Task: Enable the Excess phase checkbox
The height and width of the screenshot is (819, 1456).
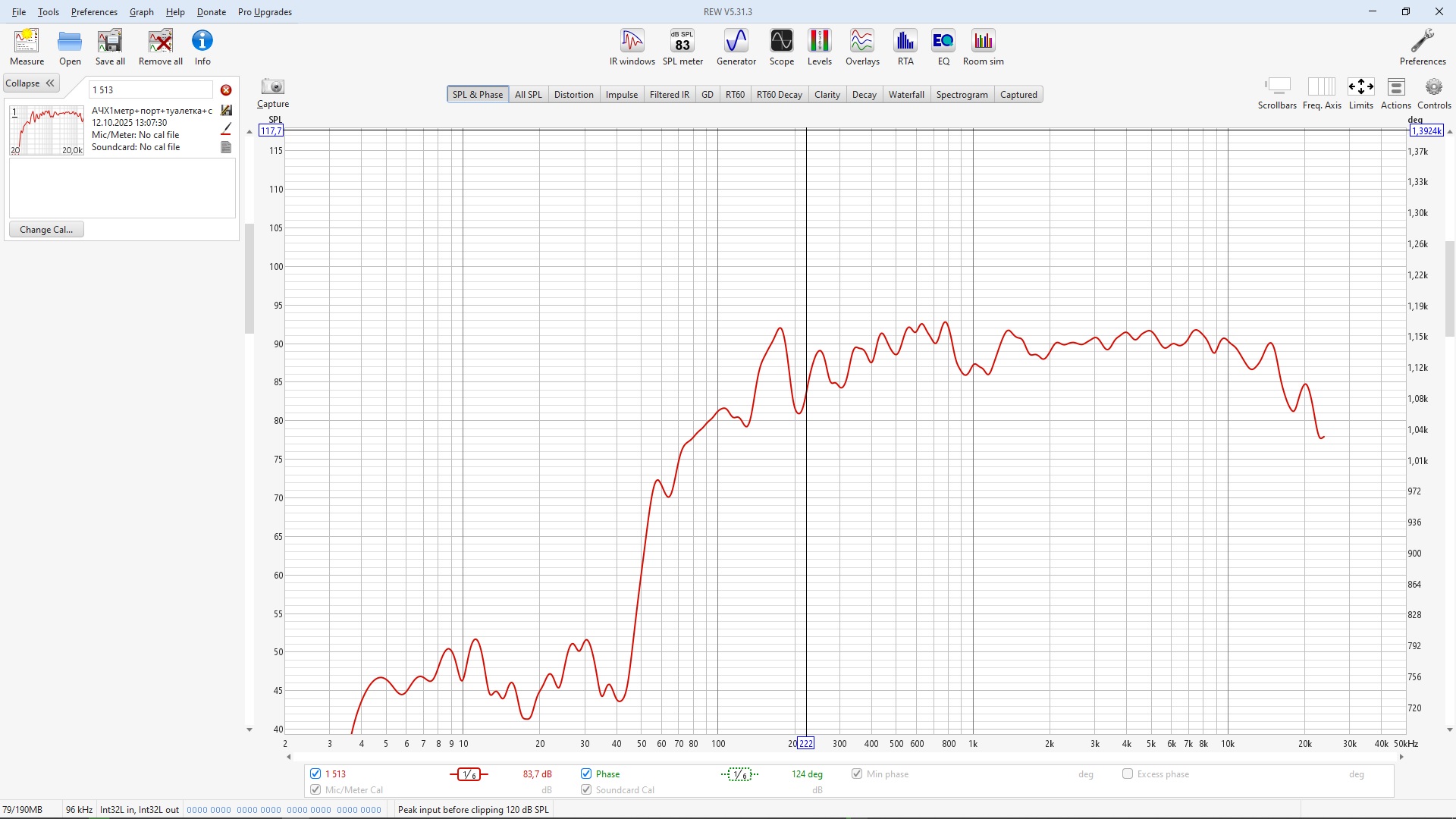Action: click(x=1128, y=774)
